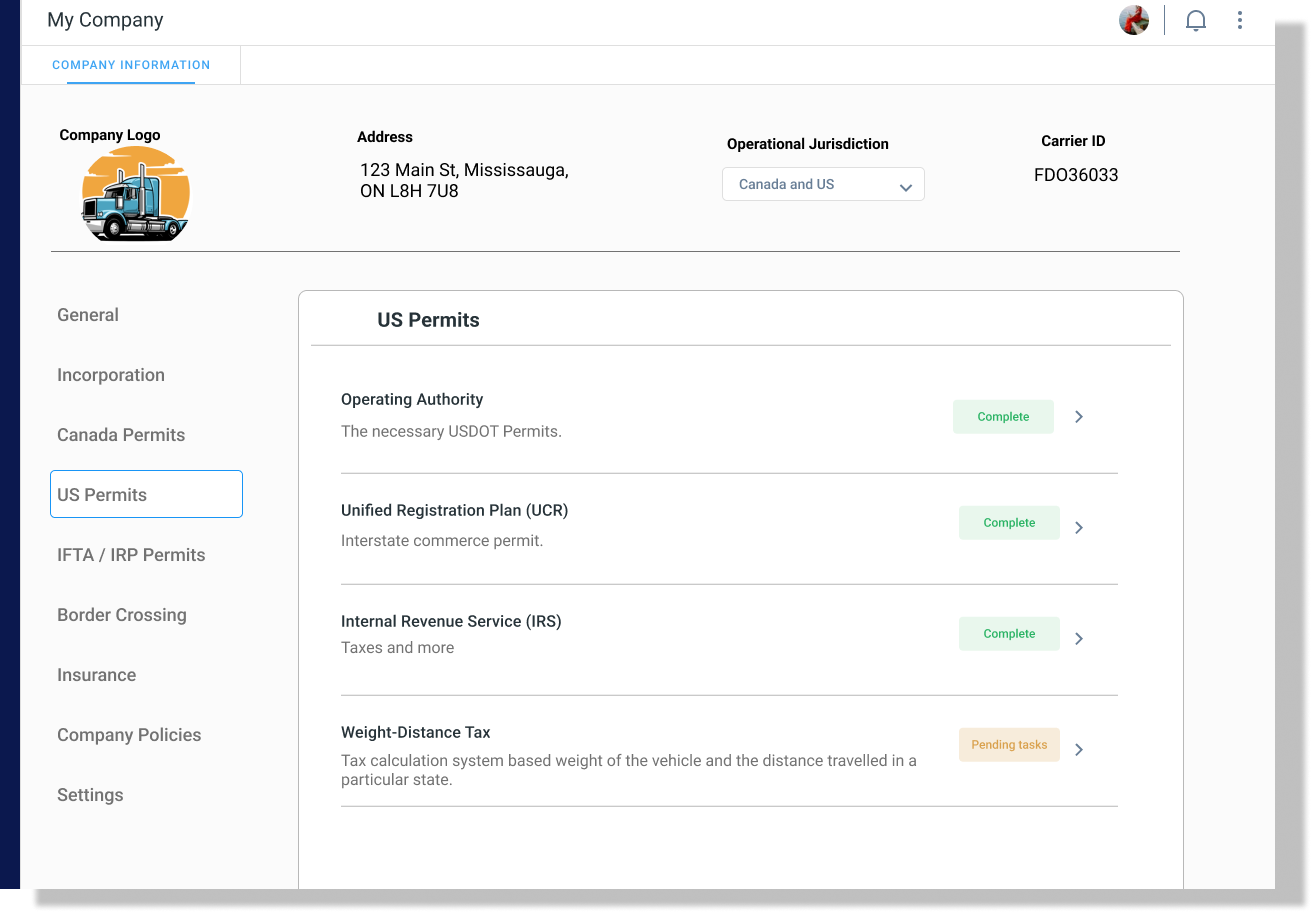Open the Border Crossing section

coord(122,615)
